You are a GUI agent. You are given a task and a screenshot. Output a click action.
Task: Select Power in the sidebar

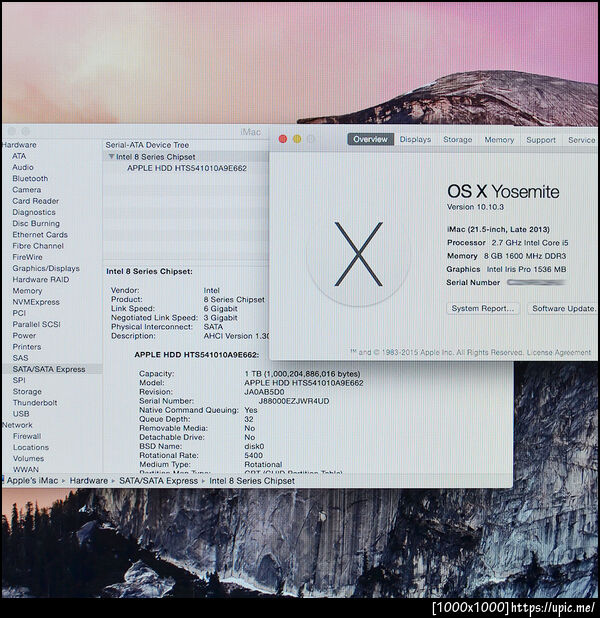[x=24, y=335]
